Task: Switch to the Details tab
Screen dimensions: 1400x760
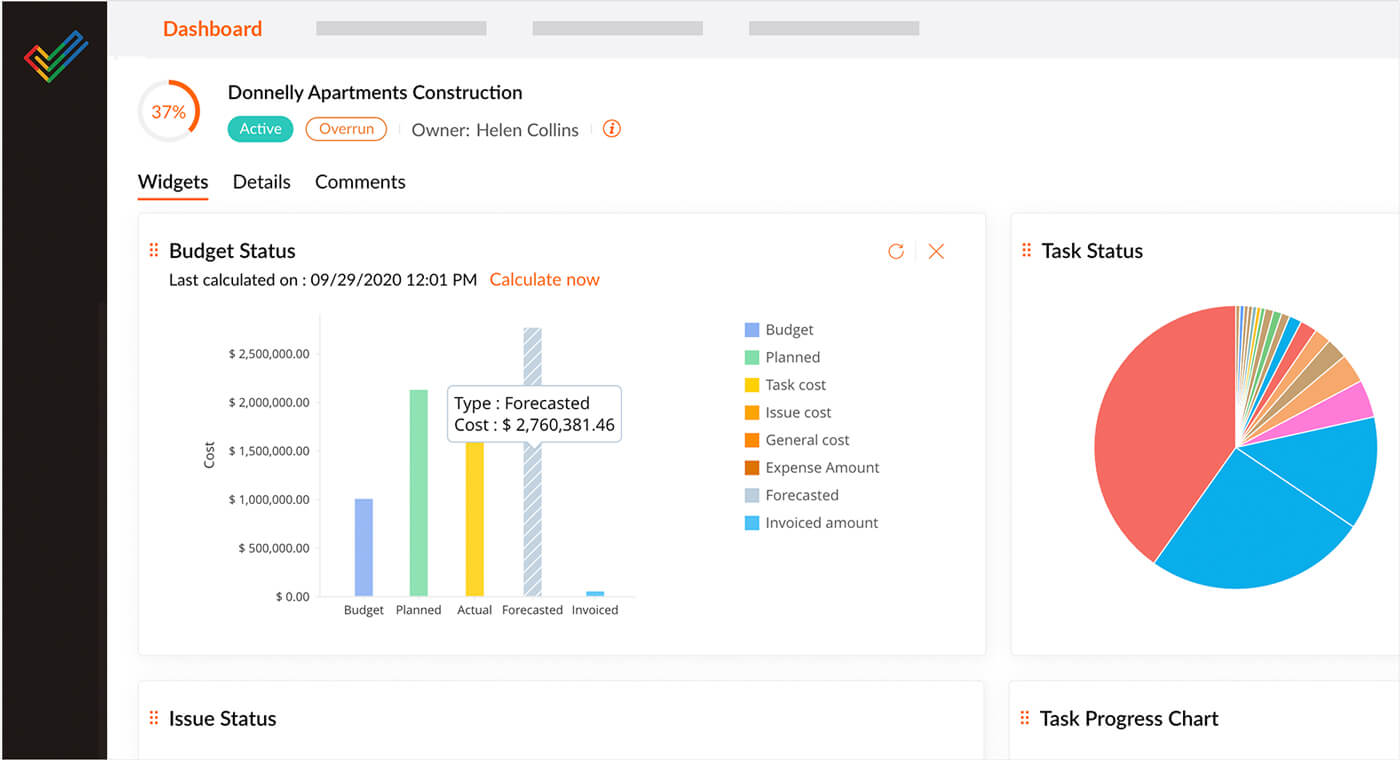Action: 261,182
